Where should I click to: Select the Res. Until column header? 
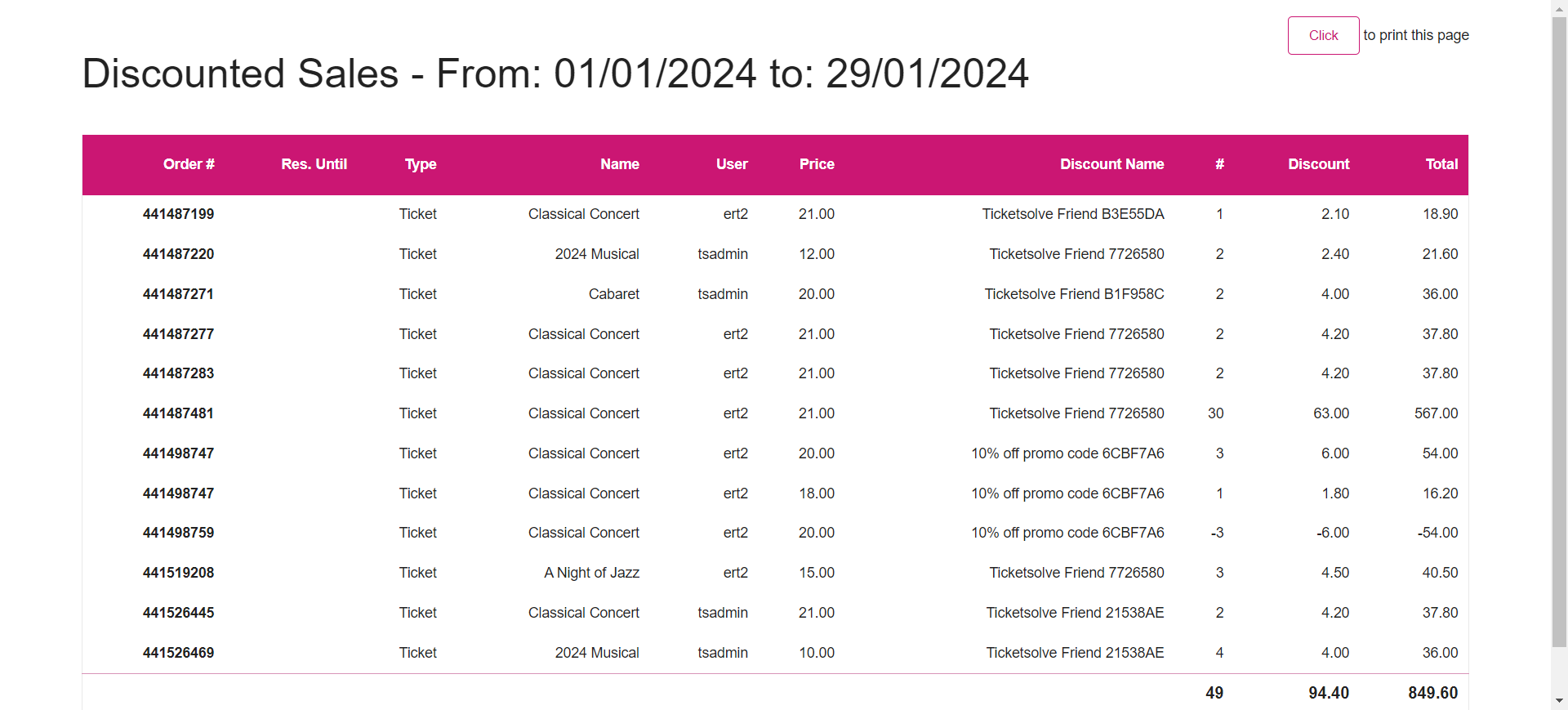314,164
